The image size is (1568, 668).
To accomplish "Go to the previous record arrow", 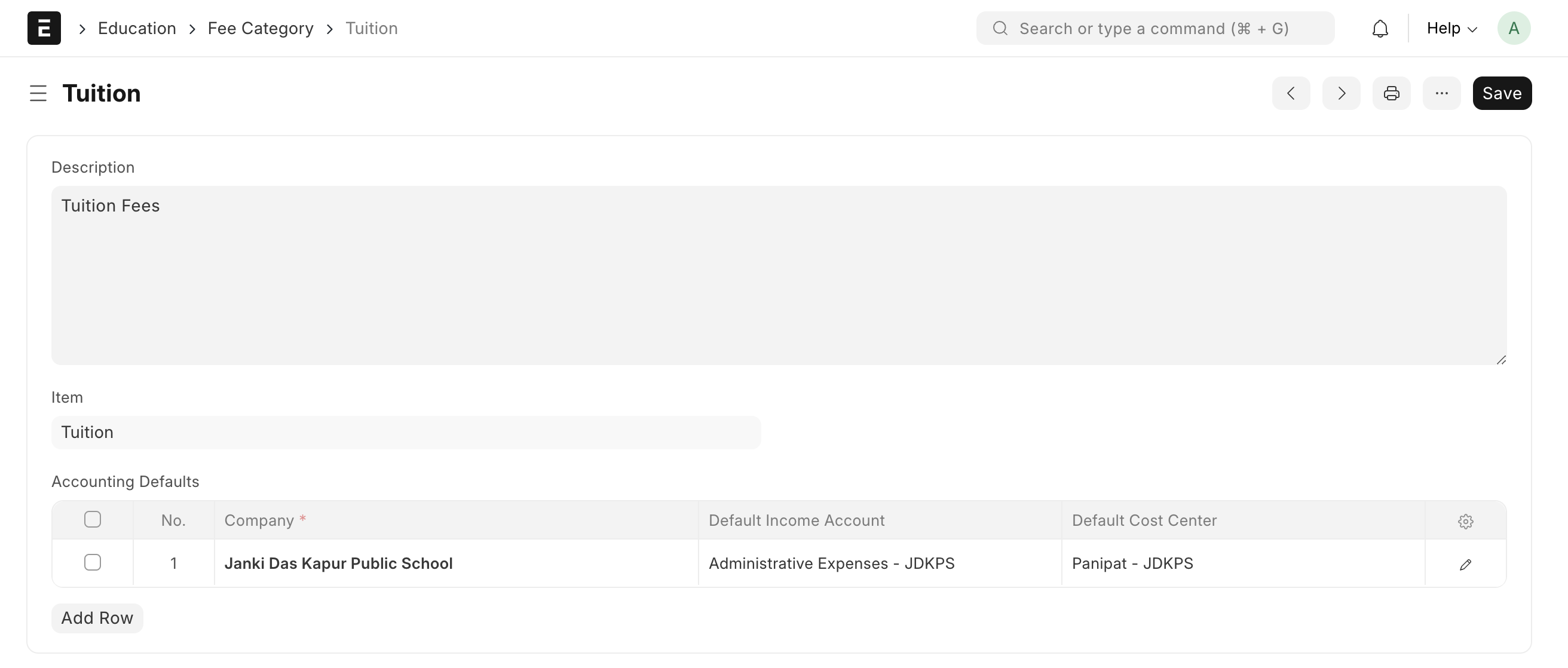I will [1291, 93].
